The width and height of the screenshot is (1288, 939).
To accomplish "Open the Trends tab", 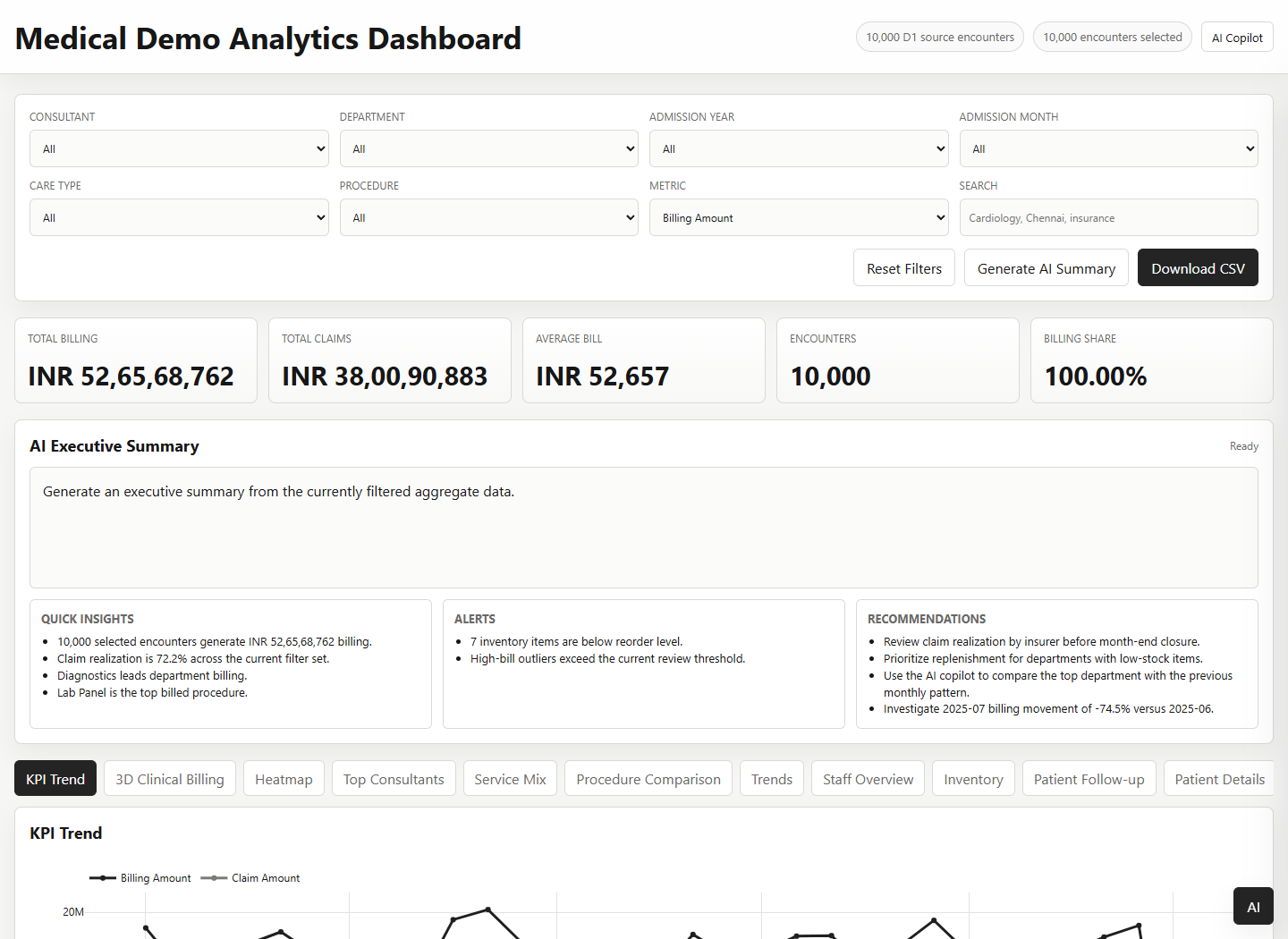I will coord(772,778).
